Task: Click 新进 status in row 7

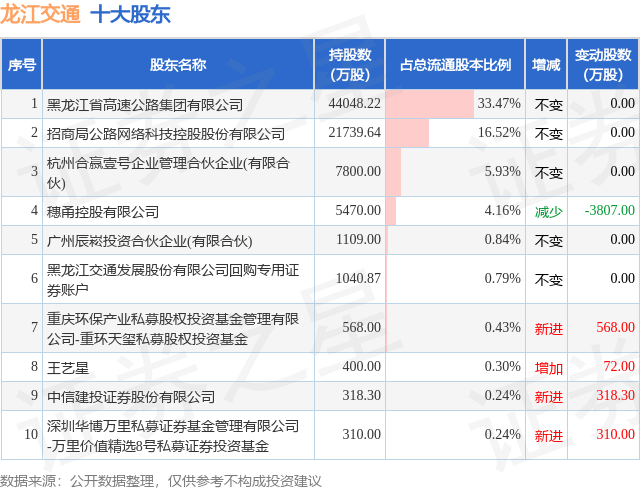Action: [549, 329]
